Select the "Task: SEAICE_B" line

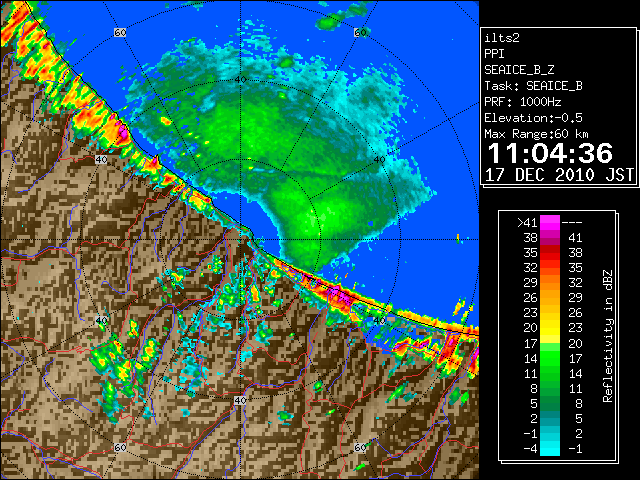[533, 86]
